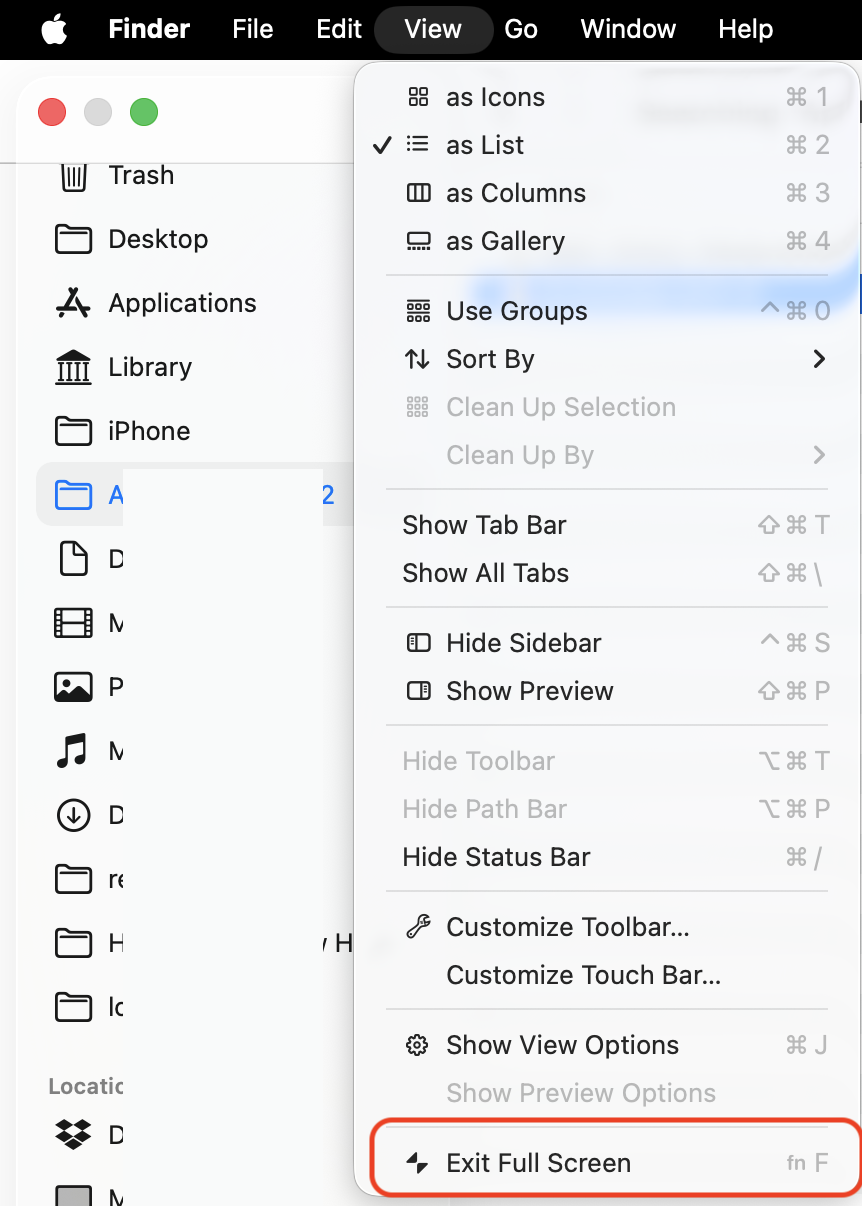Switch view to as Columns
Viewport: 862px width, 1206px height.
[x=609, y=193]
